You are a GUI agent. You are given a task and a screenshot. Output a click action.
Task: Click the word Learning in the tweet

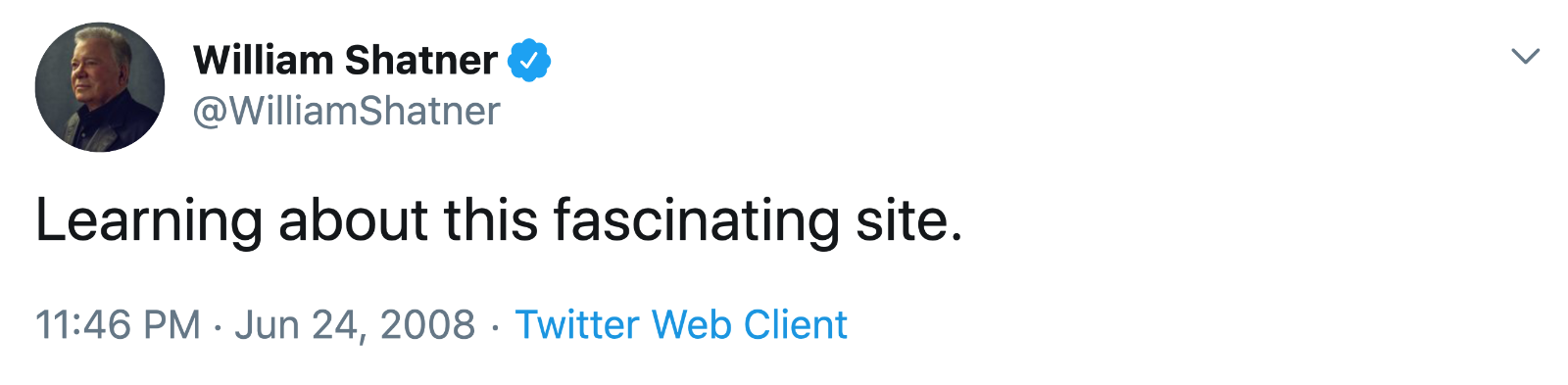(x=149, y=219)
